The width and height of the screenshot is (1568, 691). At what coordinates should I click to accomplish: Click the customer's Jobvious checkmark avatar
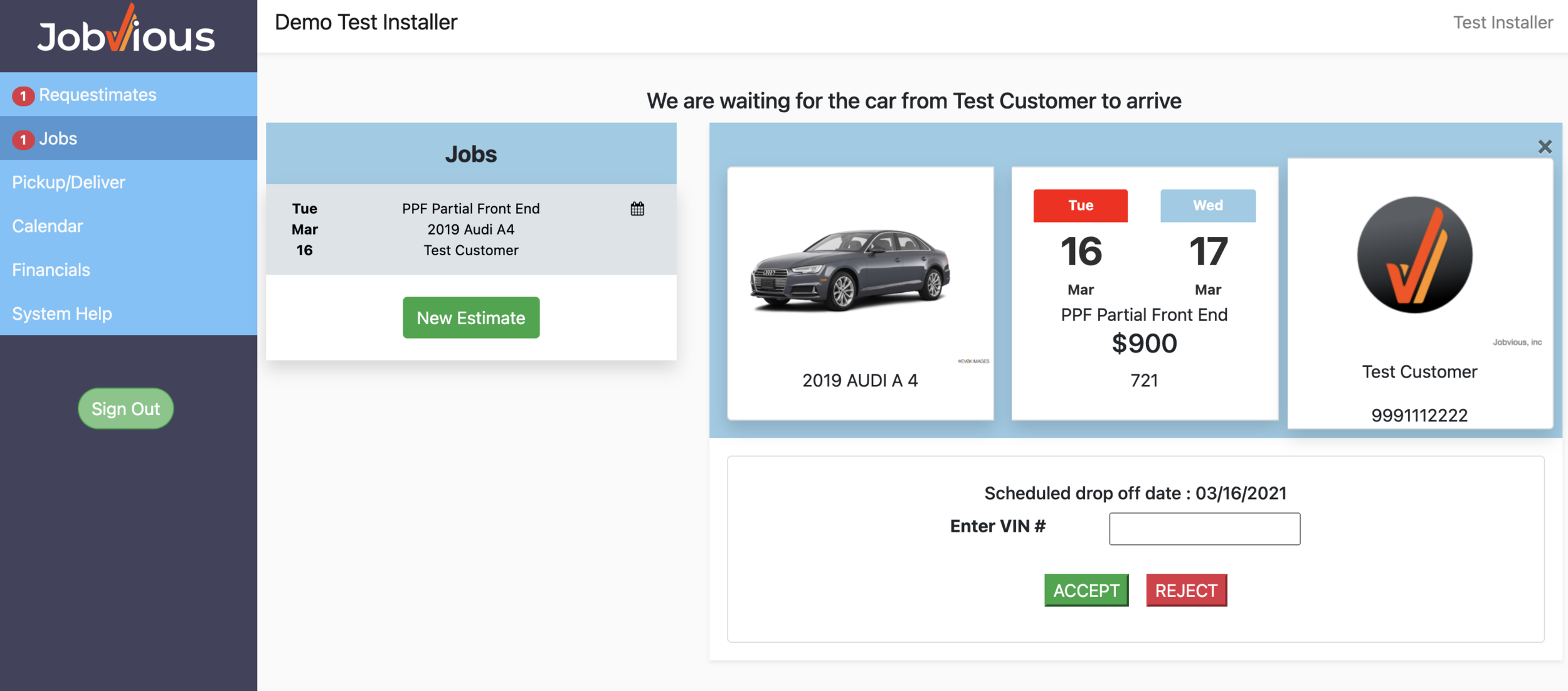(x=1414, y=255)
